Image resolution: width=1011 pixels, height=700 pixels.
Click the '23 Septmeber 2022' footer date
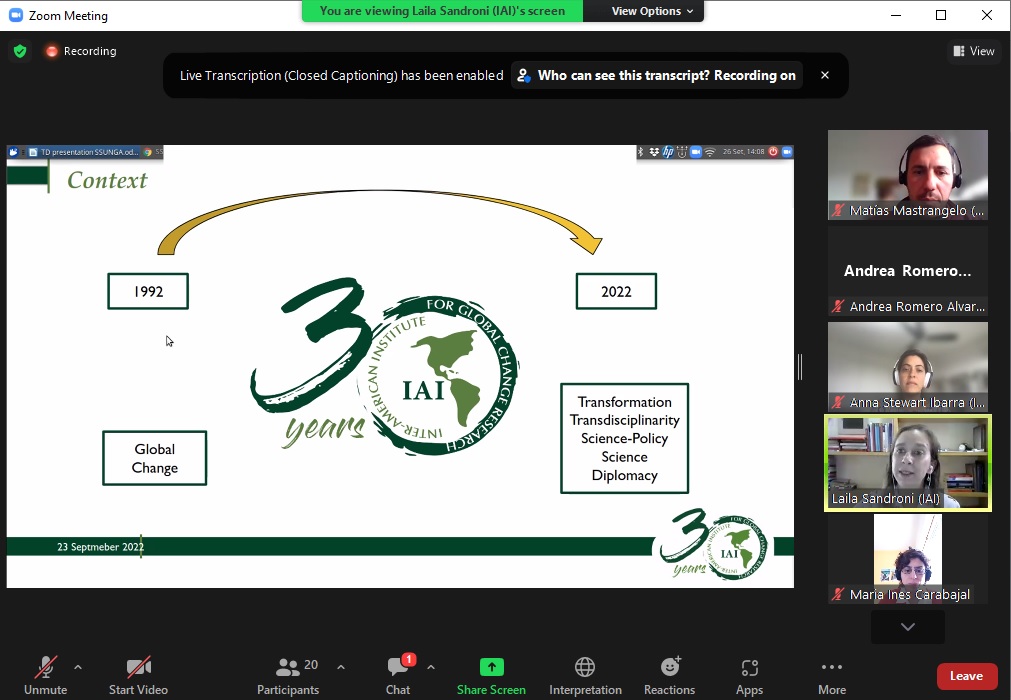(x=101, y=547)
